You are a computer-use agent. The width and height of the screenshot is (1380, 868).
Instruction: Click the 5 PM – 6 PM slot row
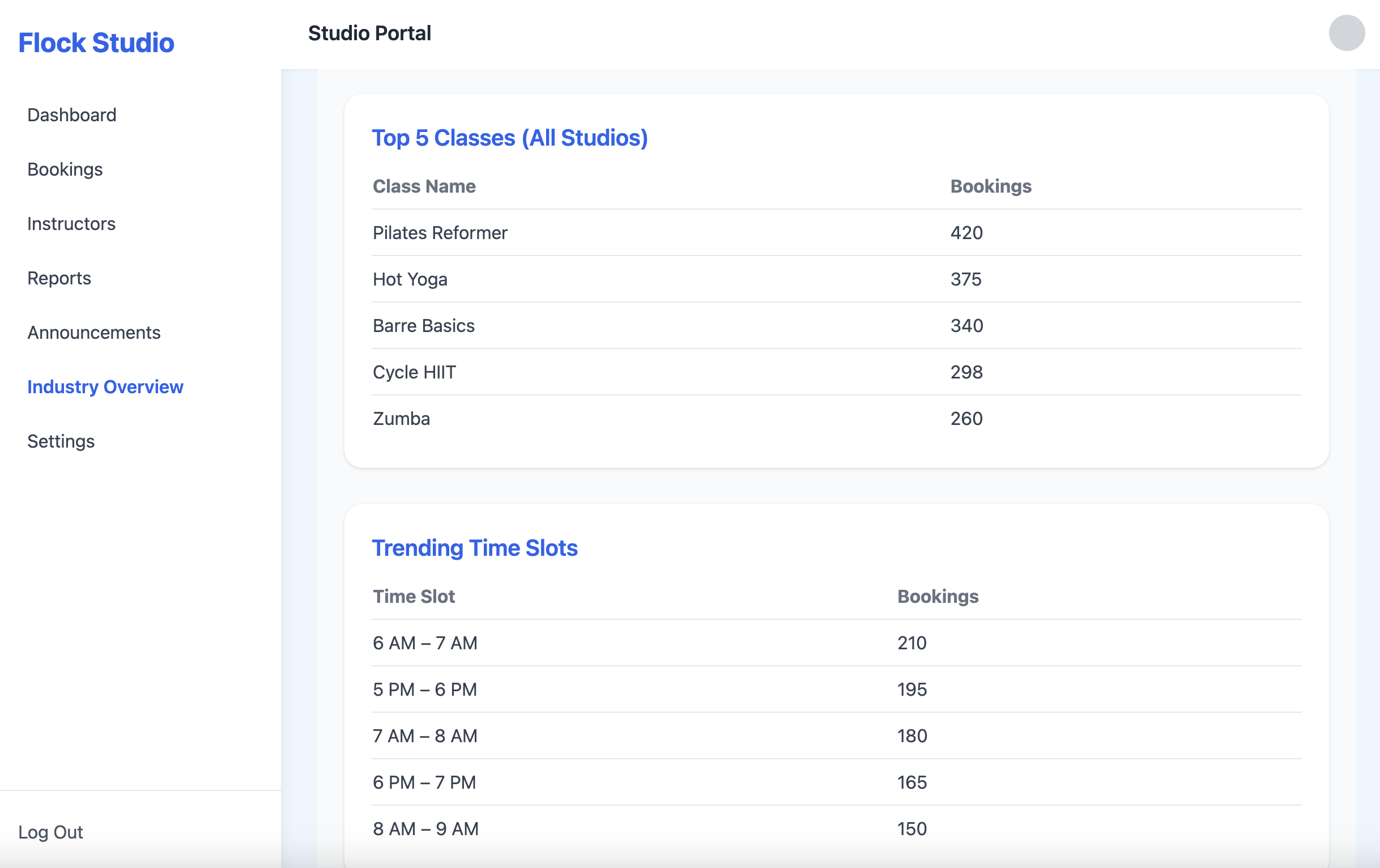pyautogui.click(x=425, y=689)
